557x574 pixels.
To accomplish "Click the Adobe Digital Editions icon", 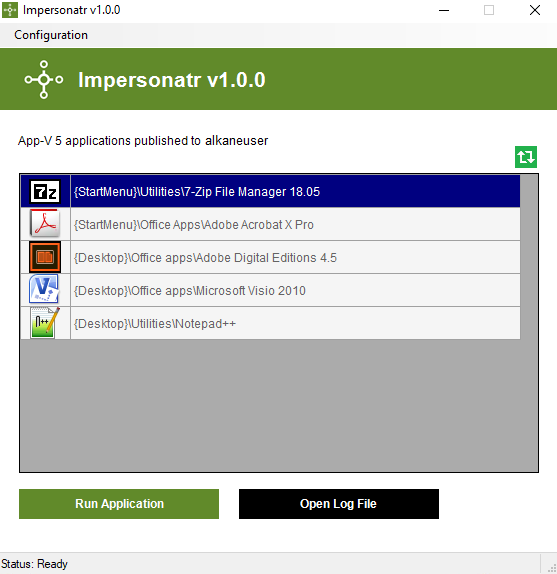I will 45,257.
